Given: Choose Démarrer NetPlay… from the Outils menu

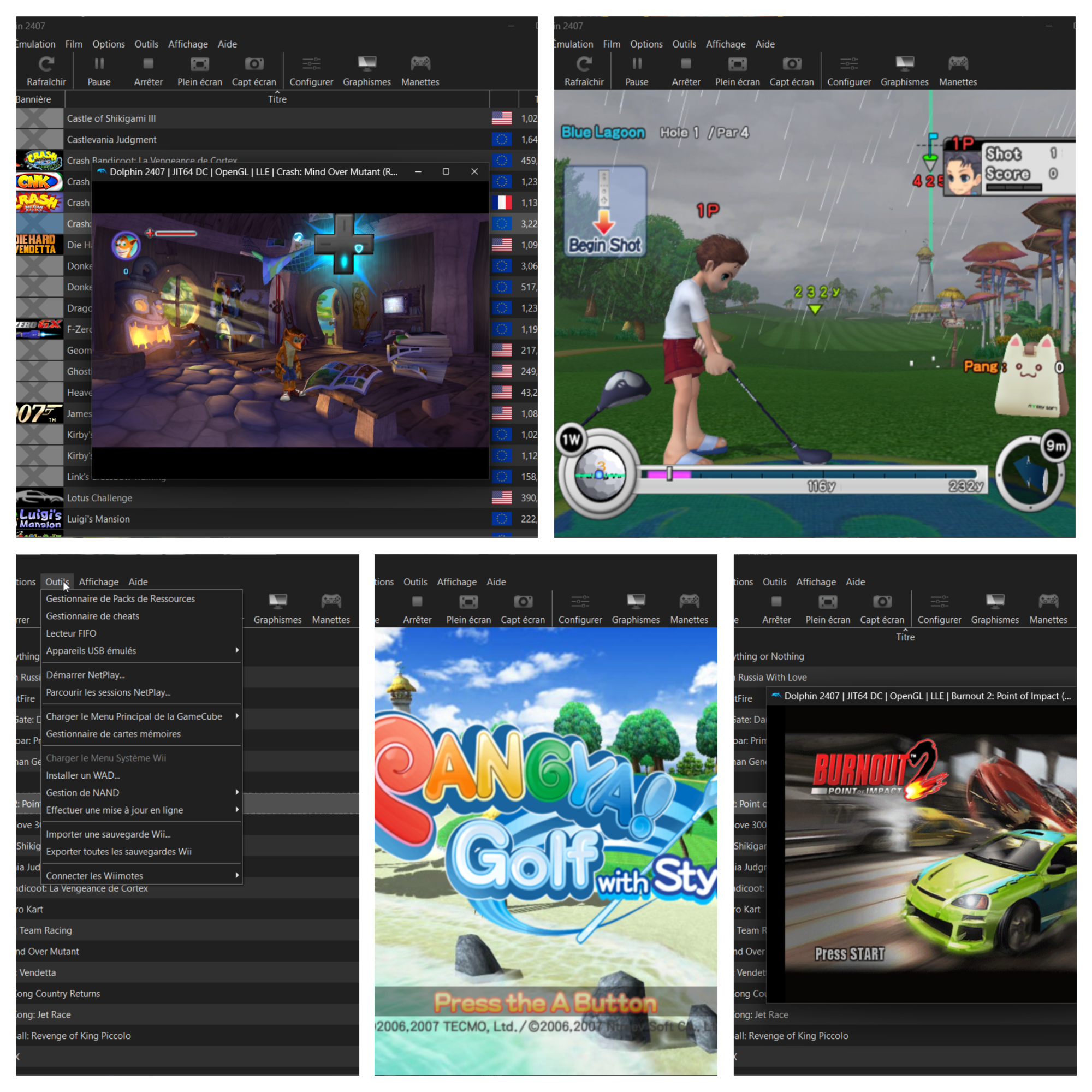Looking at the screenshot, I should [85, 675].
